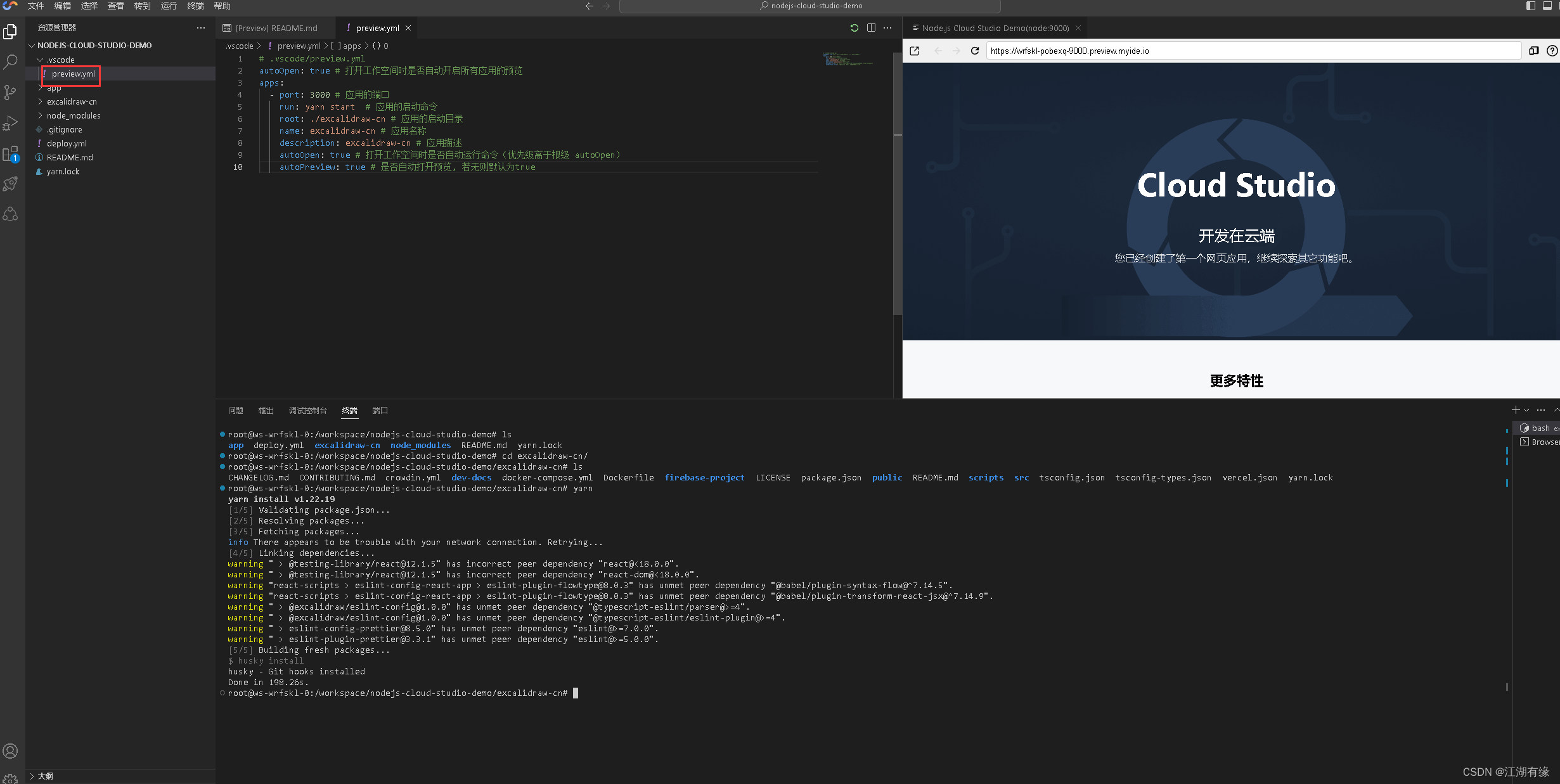Open Run and Debug view
Screen dimensions: 1560x784
pos(11,123)
